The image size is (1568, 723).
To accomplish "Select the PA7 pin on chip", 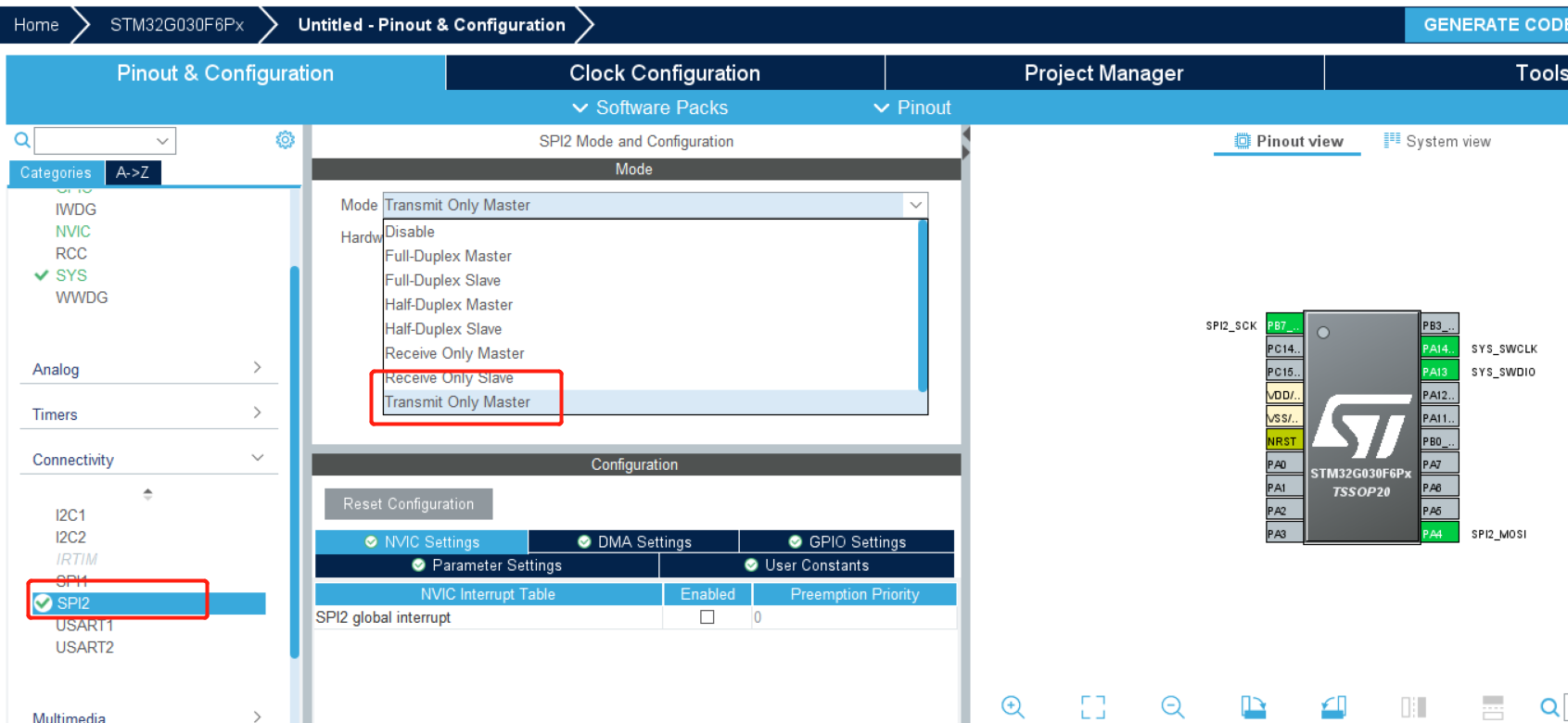I will pos(1439,464).
